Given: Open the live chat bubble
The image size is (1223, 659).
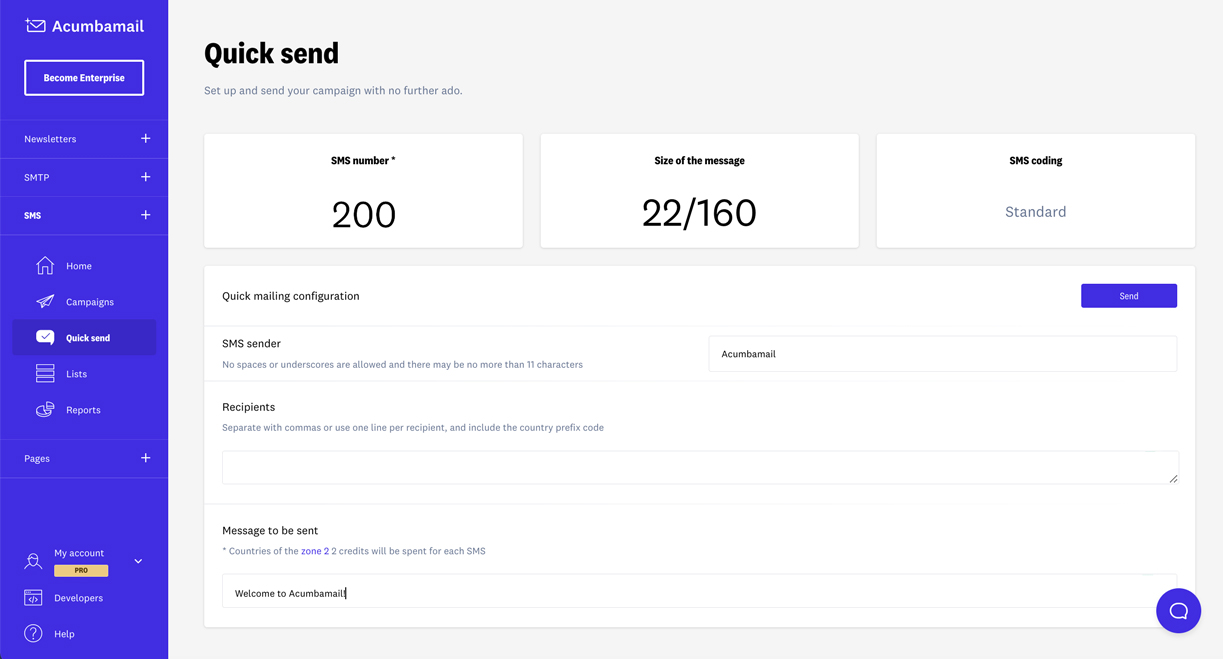Looking at the screenshot, I should pyautogui.click(x=1178, y=611).
